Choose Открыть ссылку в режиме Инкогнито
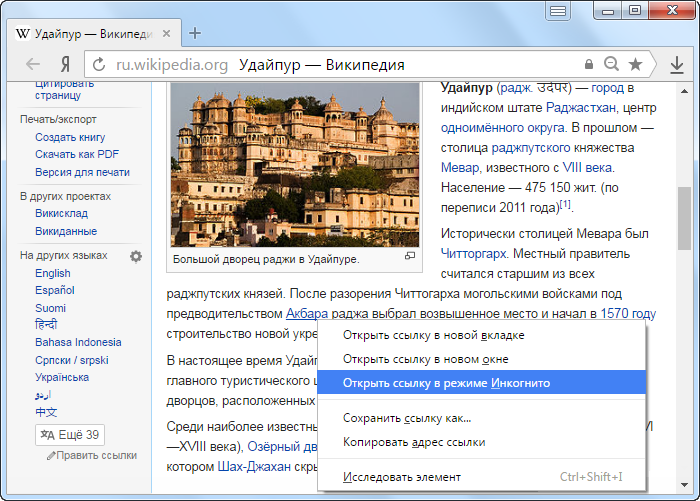Image resolution: width=700 pixels, height=501 pixels. 482,383
